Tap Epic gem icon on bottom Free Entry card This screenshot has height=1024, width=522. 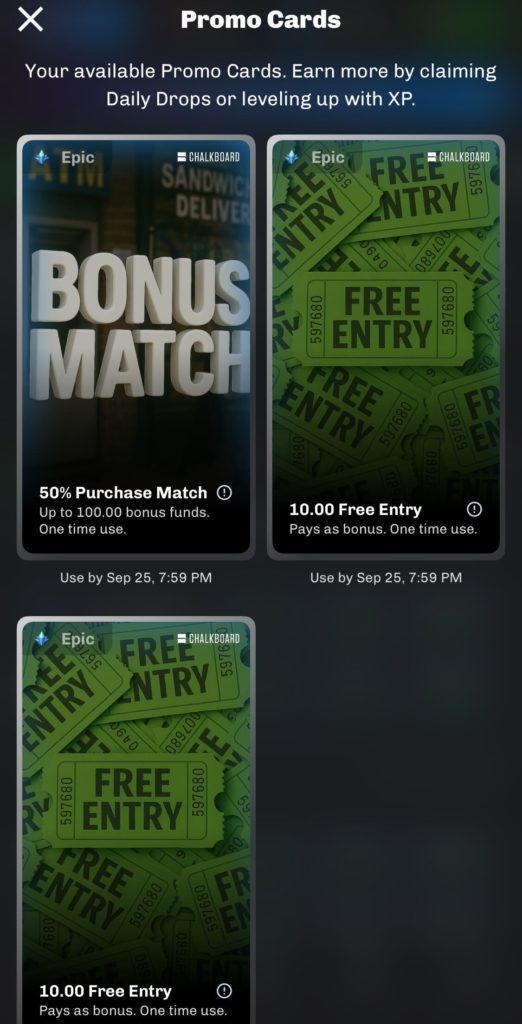(42, 639)
